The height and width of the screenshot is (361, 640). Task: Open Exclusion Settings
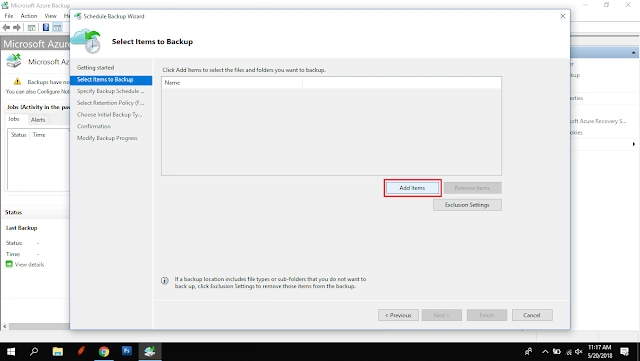point(467,205)
